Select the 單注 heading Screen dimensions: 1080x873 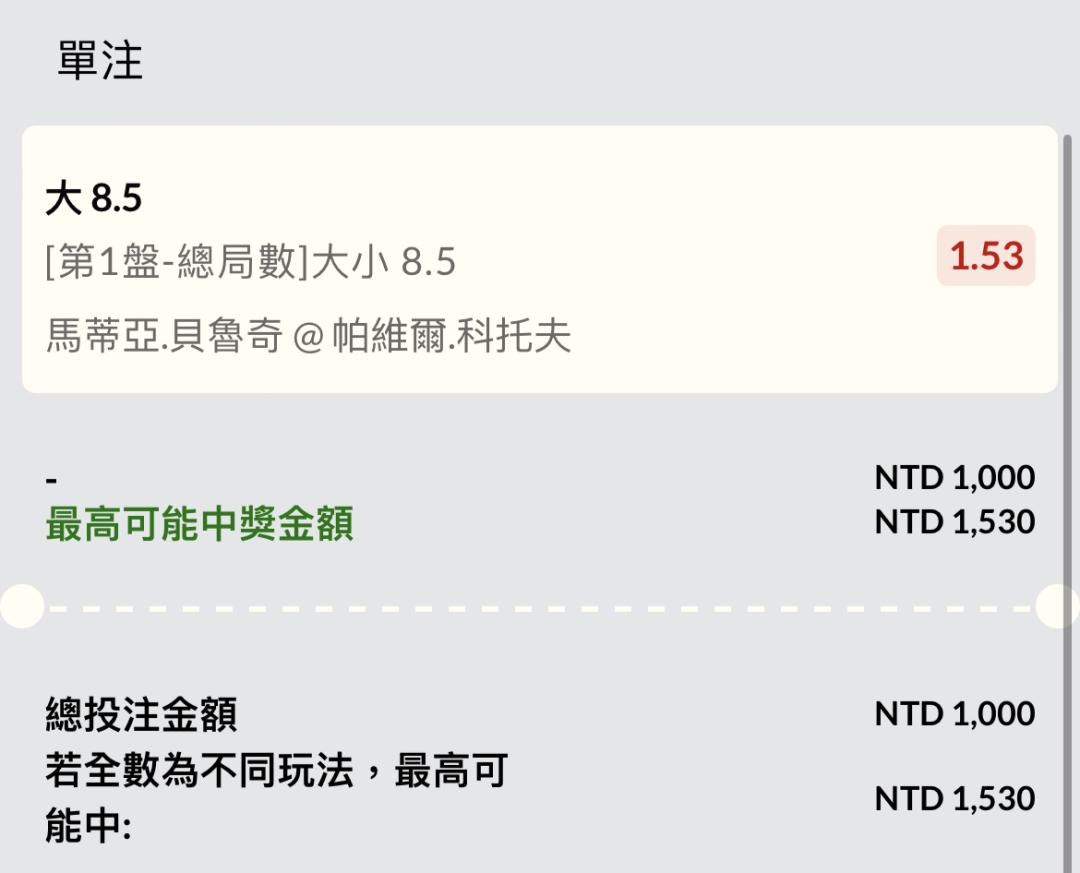pos(100,61)
